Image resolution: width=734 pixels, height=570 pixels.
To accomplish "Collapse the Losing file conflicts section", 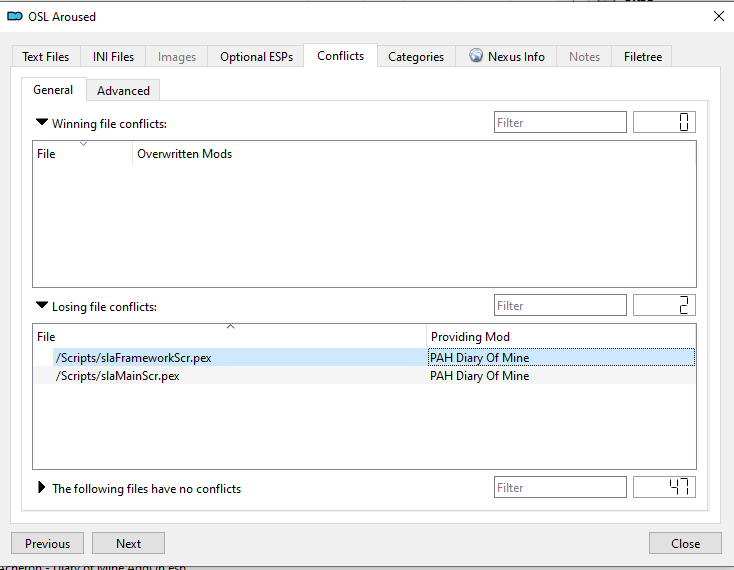I will coord(42,306).
